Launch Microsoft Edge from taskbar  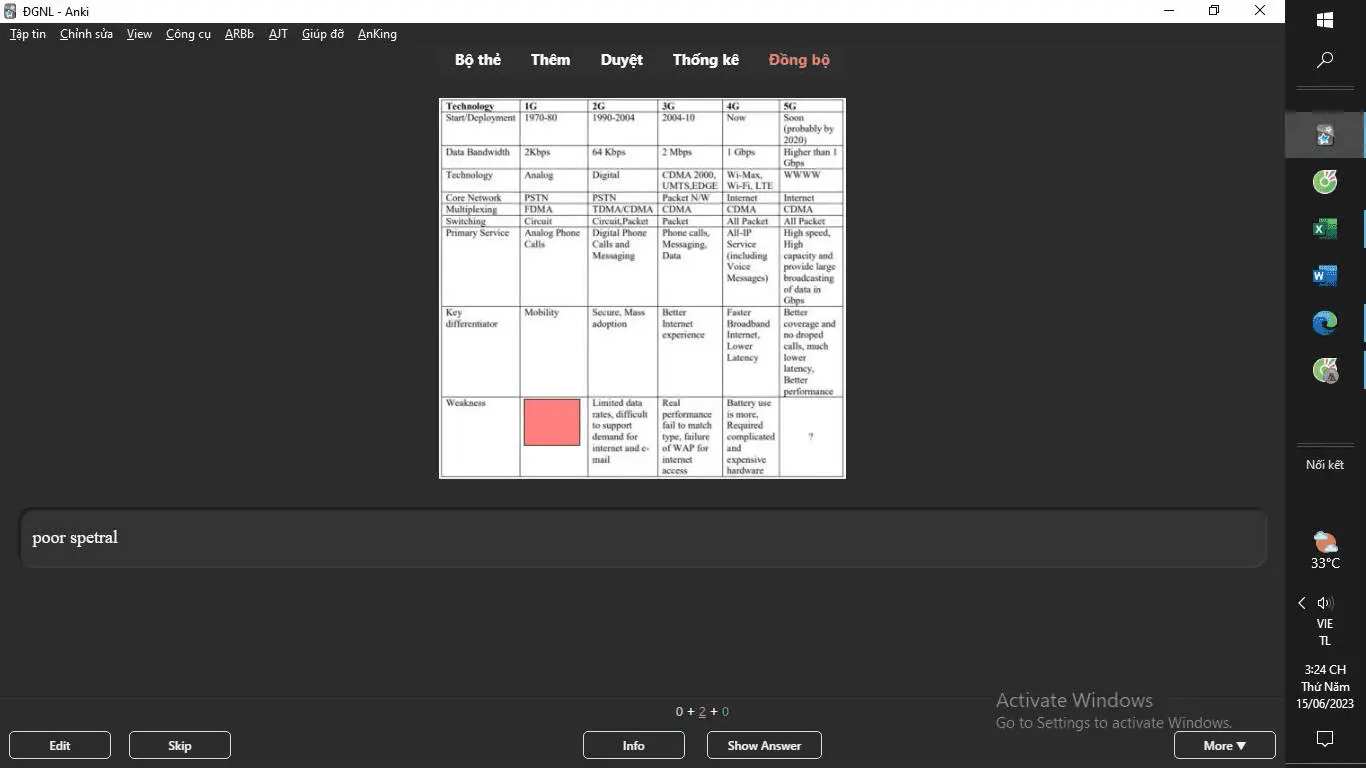point(1325,323)
